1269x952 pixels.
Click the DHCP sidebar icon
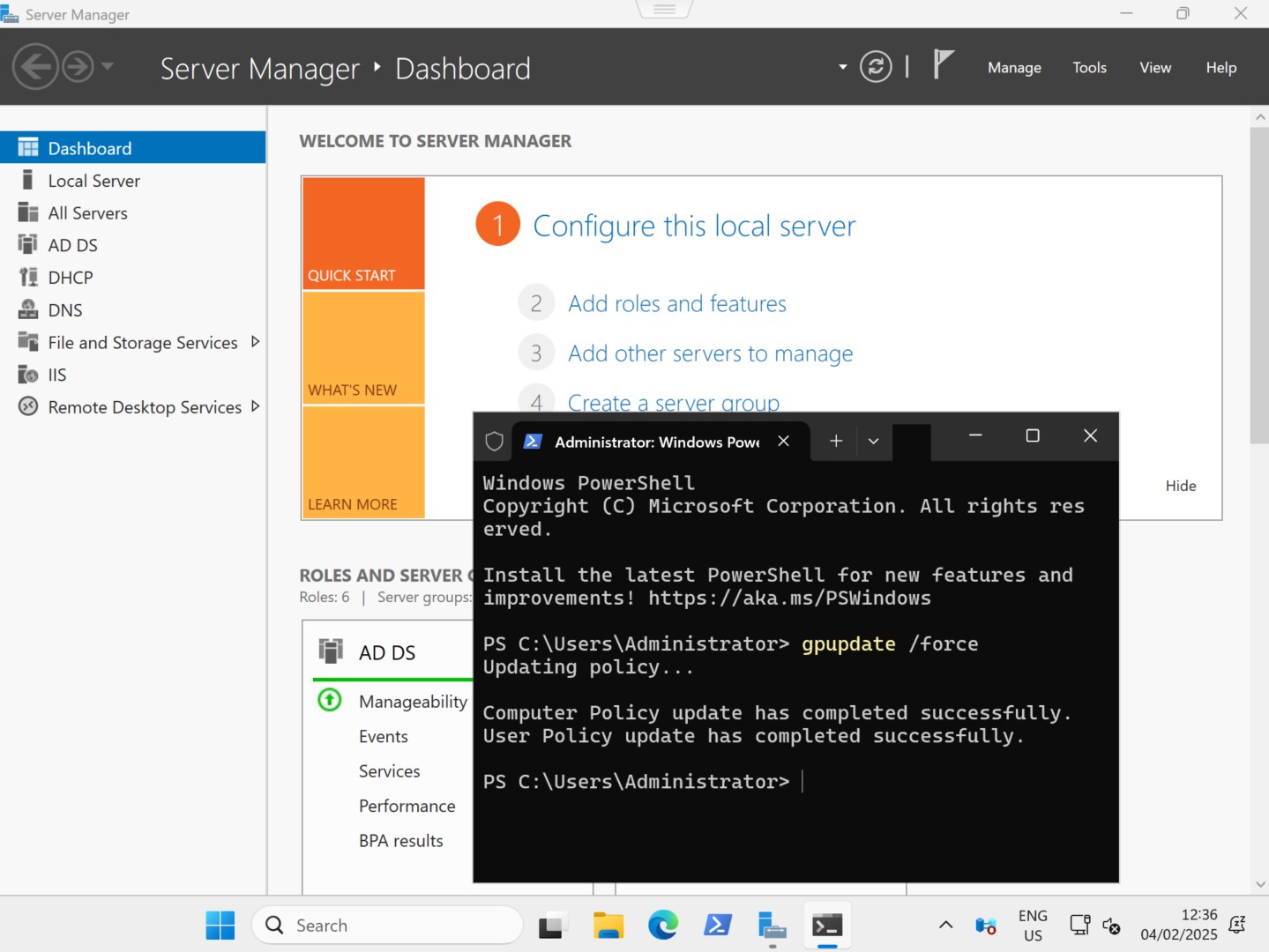(28, 277)
